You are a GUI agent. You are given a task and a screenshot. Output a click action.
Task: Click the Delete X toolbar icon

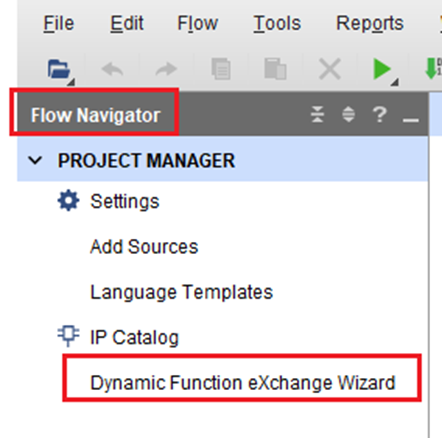click(x=330, y=69)
